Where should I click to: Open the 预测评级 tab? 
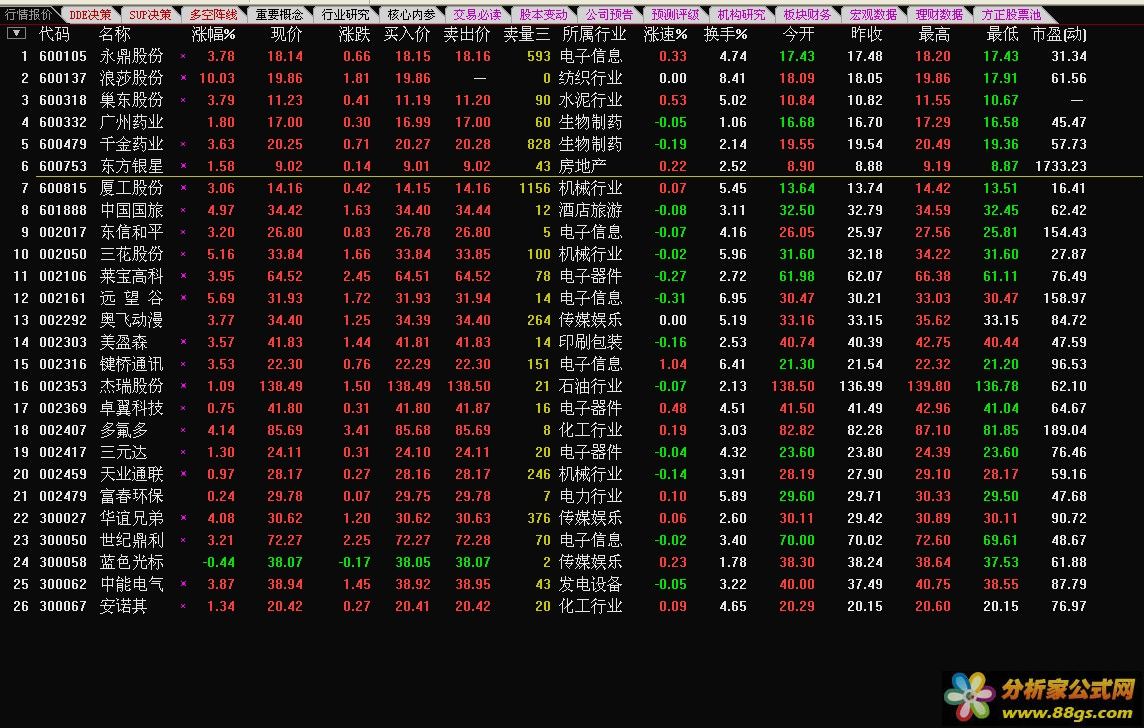[676, 15]
